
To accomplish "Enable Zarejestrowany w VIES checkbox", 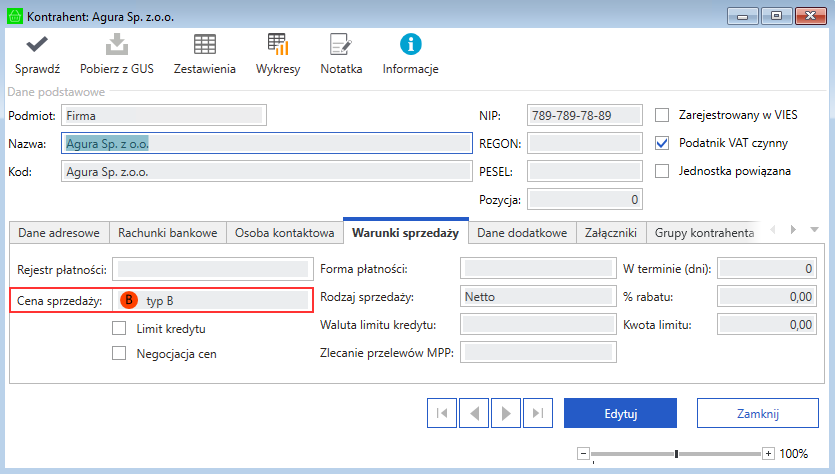I will [662, 115].
